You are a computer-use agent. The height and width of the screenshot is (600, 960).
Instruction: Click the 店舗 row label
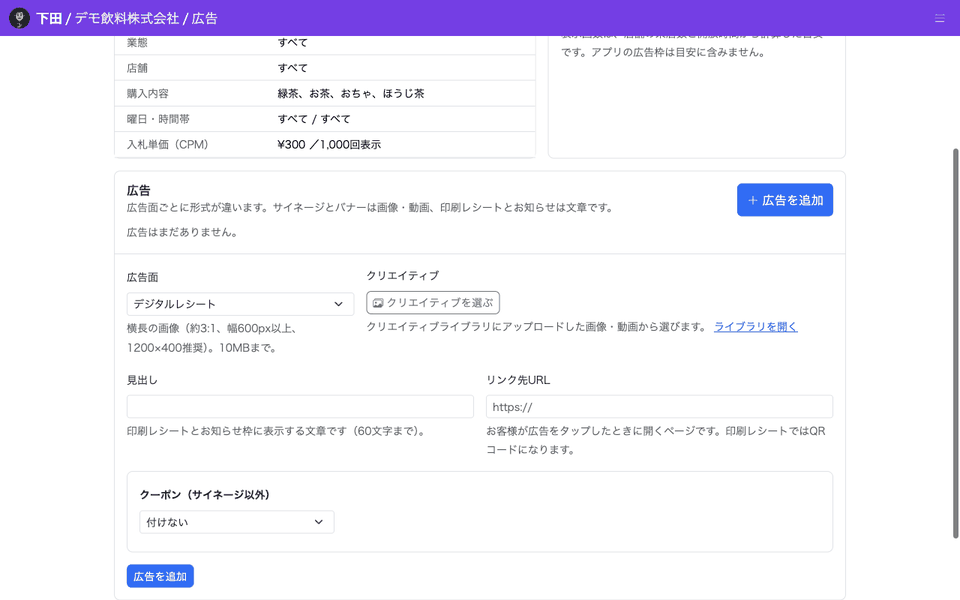point(137,68)
